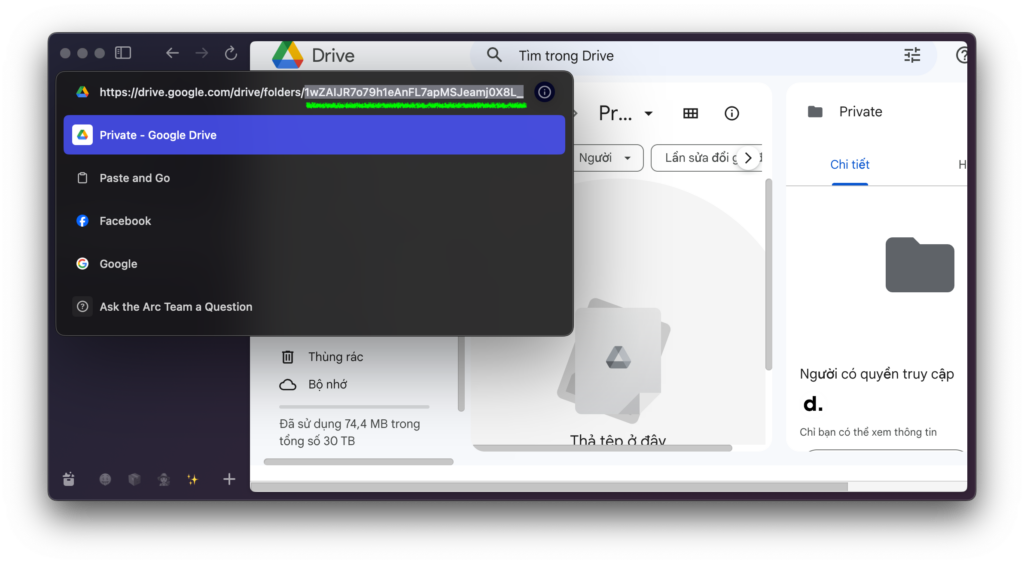
Task: Expand the Private folder name dropdown
Action: coord(648,113)
